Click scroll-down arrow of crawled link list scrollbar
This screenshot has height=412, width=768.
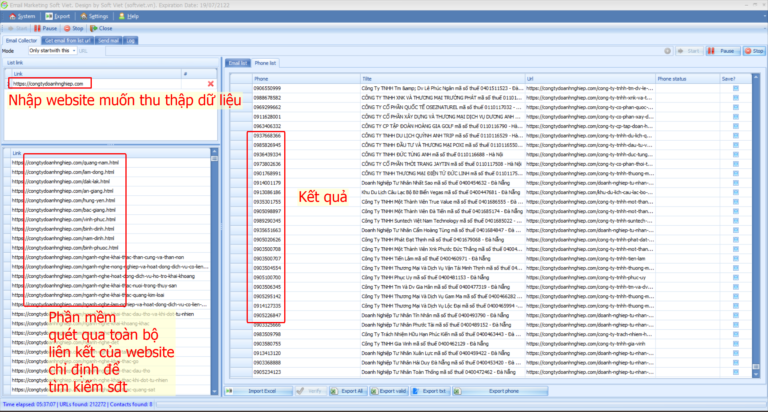(214, 391)
